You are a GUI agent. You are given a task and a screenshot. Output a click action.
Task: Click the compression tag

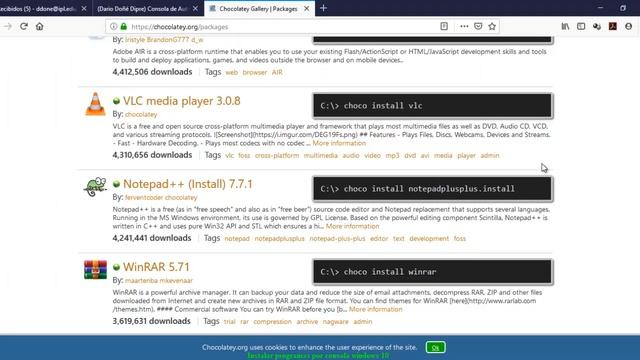pyautogui.click(x=272, y=322)
